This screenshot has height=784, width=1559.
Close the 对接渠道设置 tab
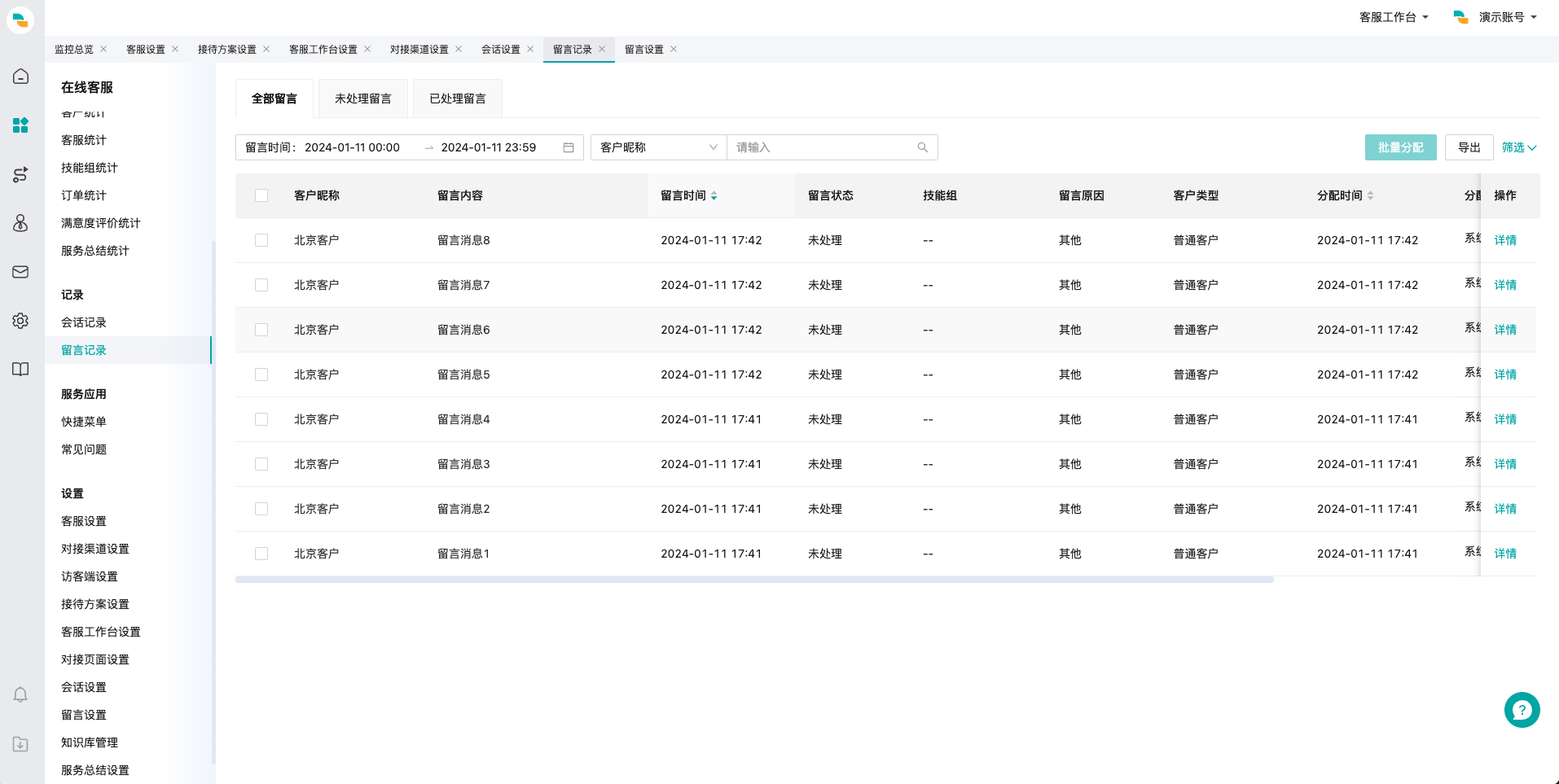click(x=459, y=49)
